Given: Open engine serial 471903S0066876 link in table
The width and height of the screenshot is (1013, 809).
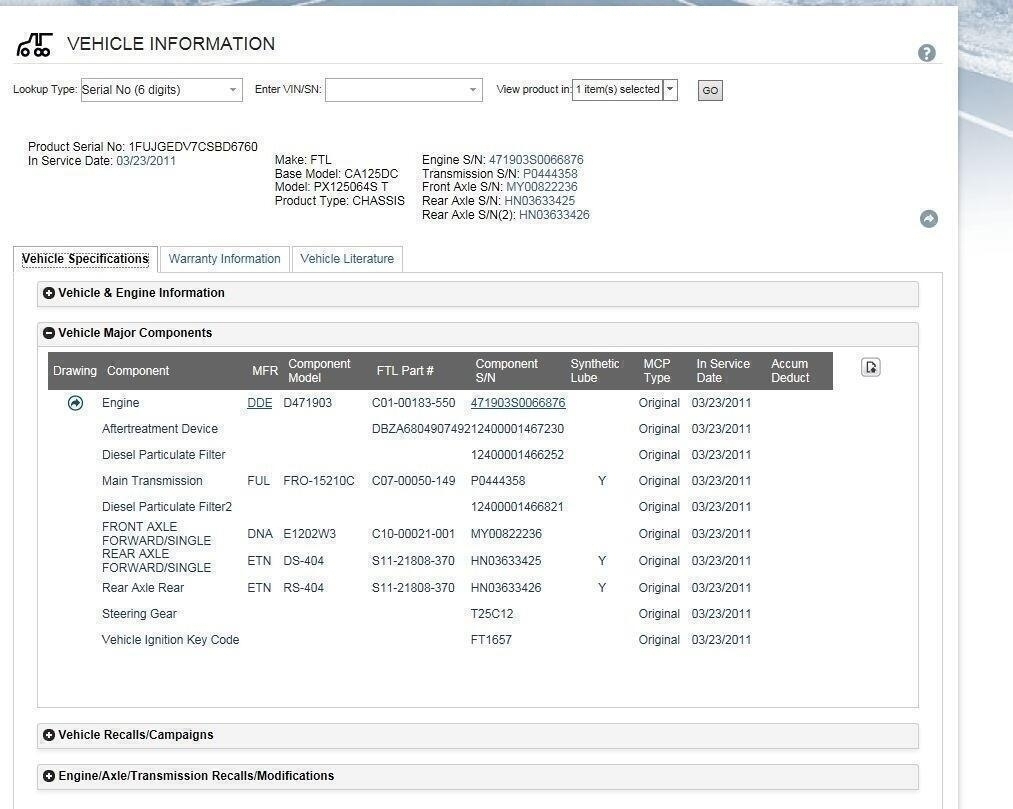Looking at the screenshot, I should point(517,403).
